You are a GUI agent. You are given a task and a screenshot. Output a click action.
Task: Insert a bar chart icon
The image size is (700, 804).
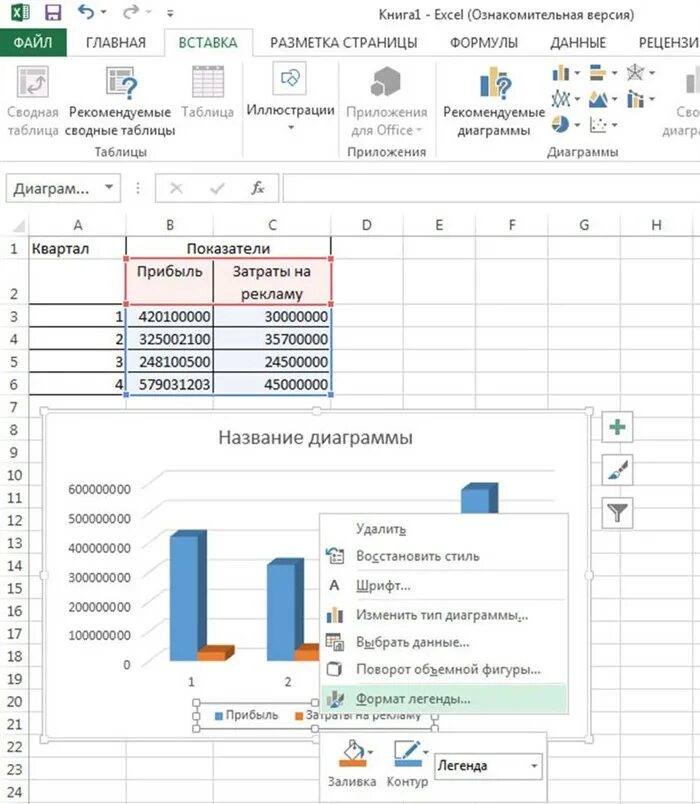[x=597, y=73]
